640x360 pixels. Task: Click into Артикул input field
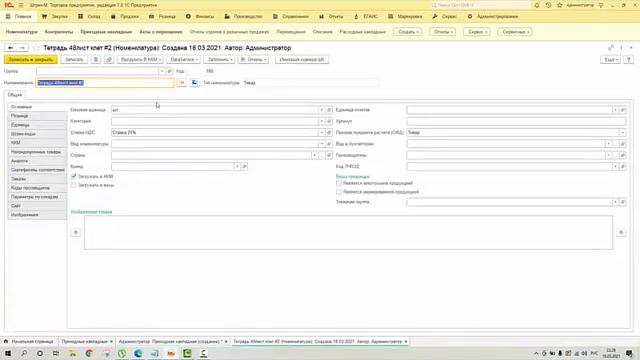point(516,121)
